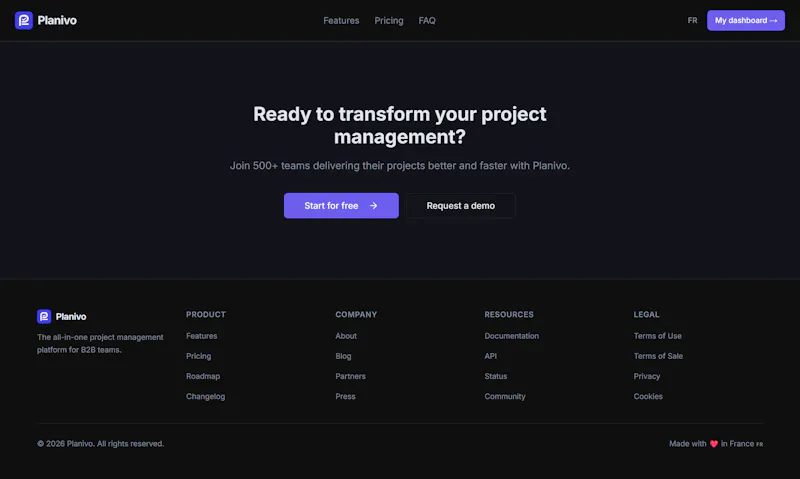The width and height of the screenshot is (800, 479).
Task: Open the Roadmap footer link
Action: (x=203, y=376)
